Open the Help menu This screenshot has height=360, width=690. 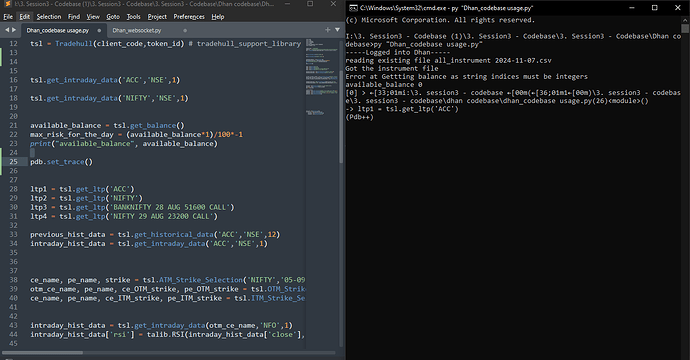click(x=218, y=17)
